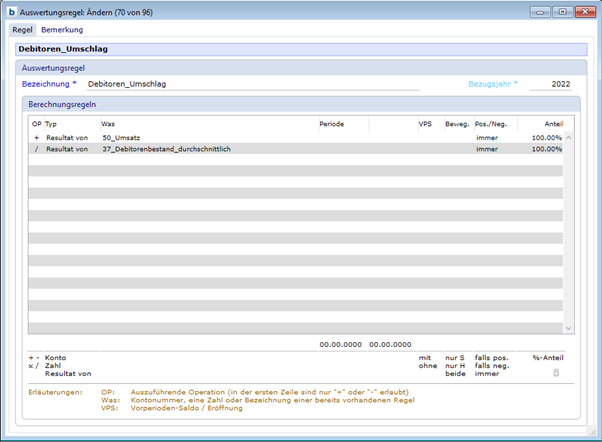Viewport: 602px width, 442px height.
Task: Click the 100.00% Anteil of 50_Umsatz row
Action: [546, 137]
